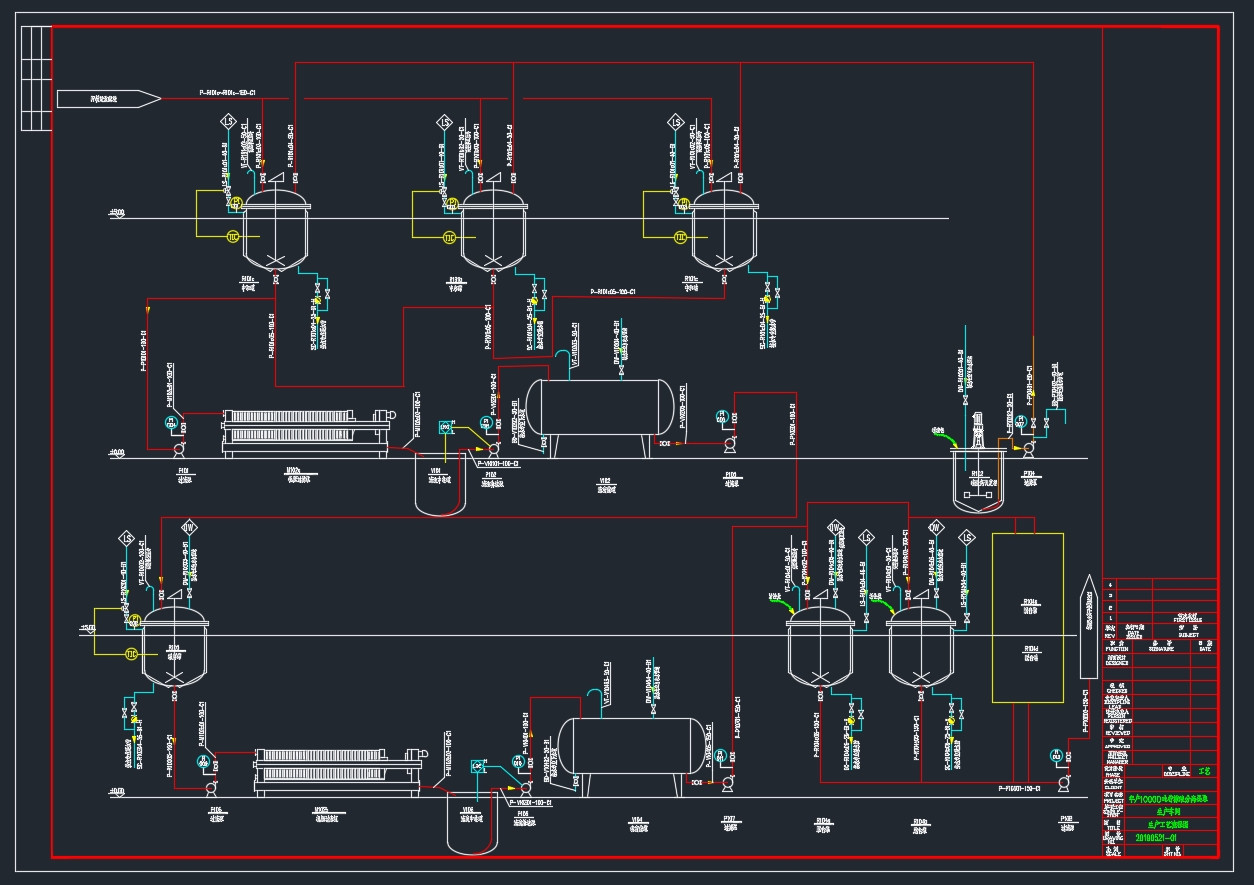Click pipe label P-V10201-100-C1 below pump P102
The width and height of the screenshot is (1254, 885).
498,465
